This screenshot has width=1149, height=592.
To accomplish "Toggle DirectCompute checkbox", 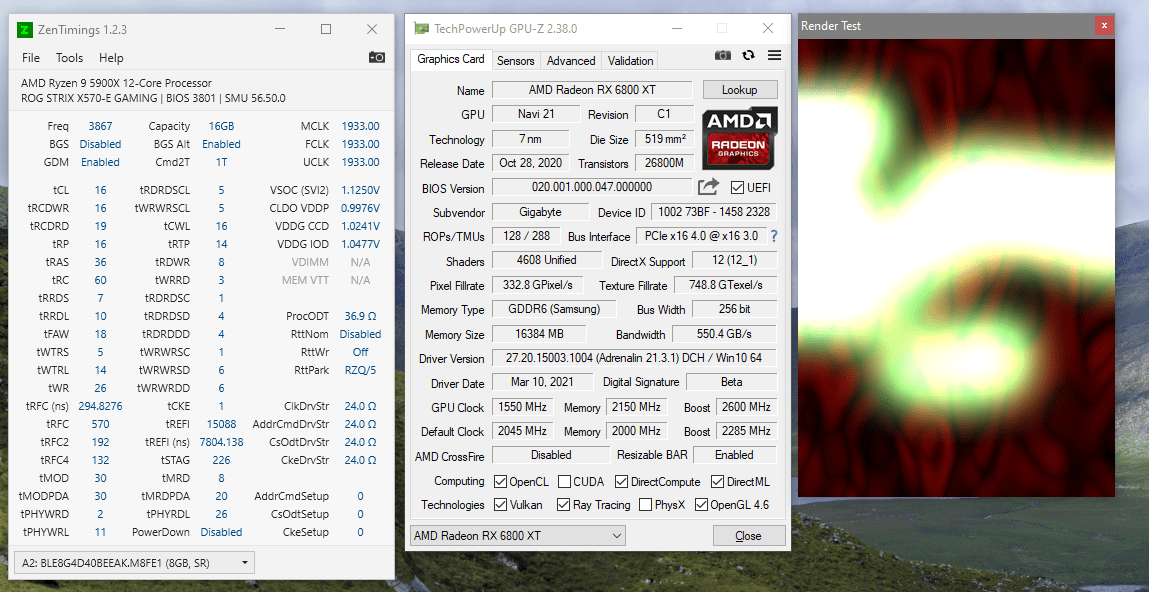I will [x=621, y=481].
